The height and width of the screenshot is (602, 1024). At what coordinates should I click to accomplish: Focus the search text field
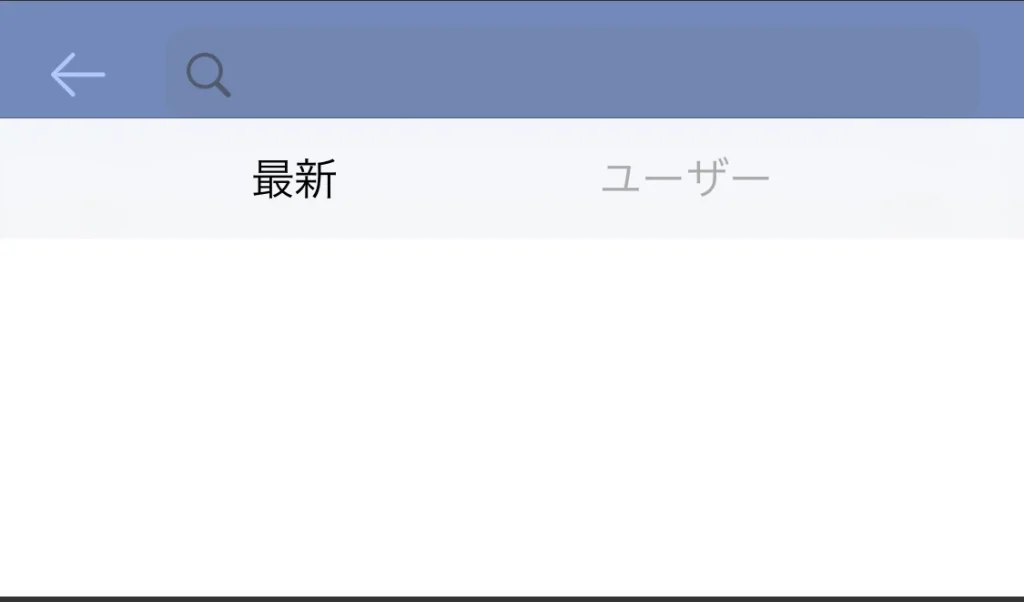pos(572,73)
